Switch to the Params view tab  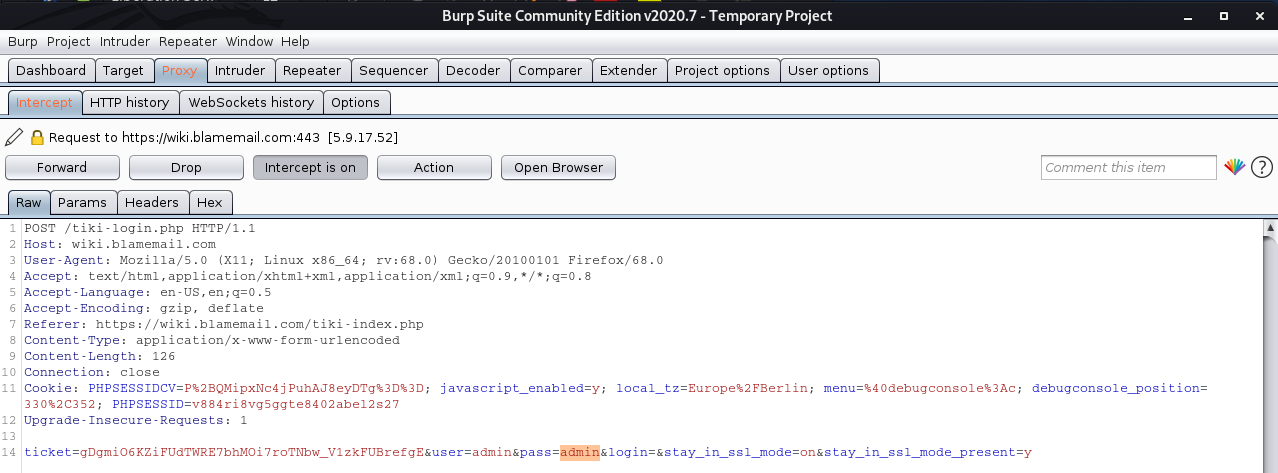(x=82, y=202)
